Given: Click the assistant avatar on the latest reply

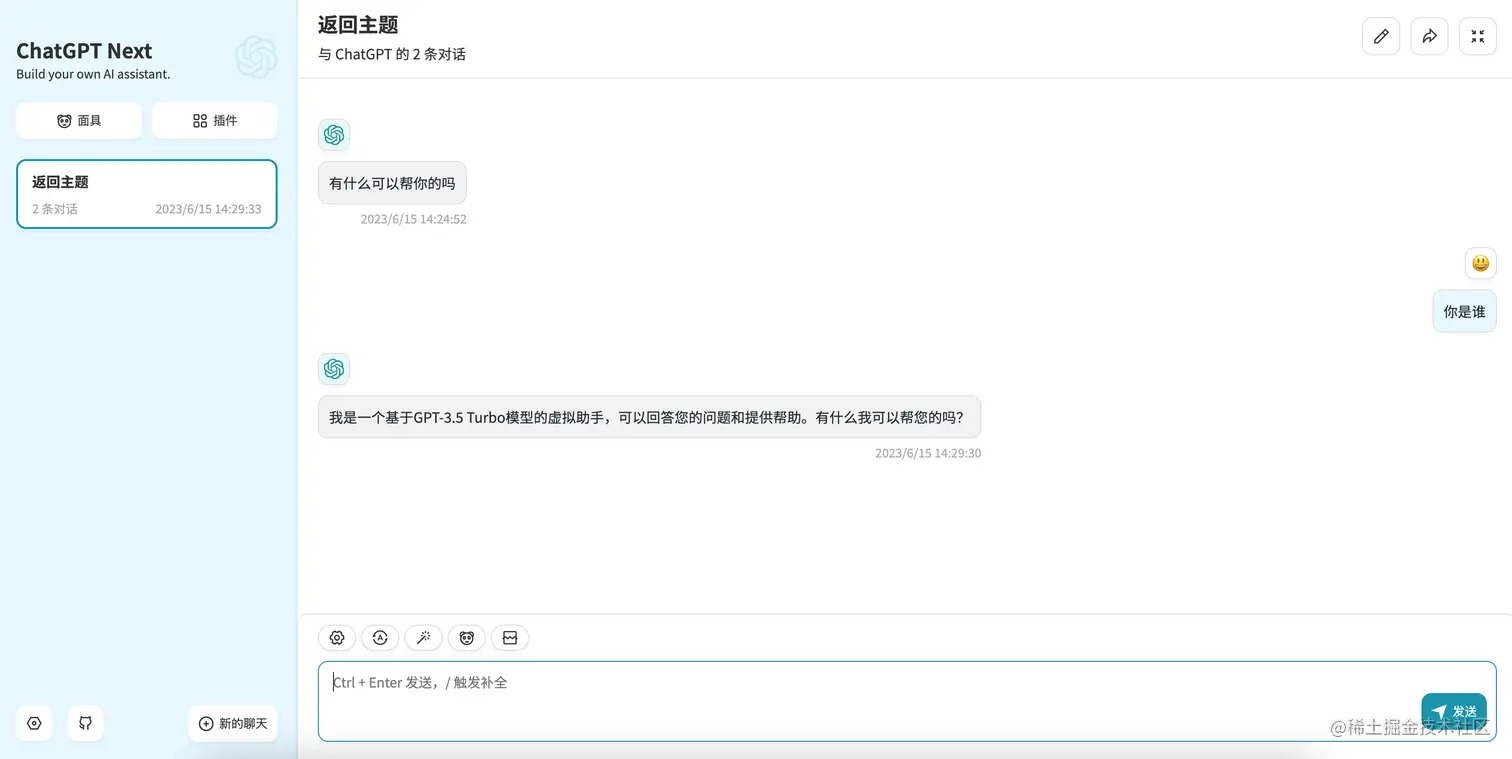Looking at the screenshot, I should click(334, 368).
